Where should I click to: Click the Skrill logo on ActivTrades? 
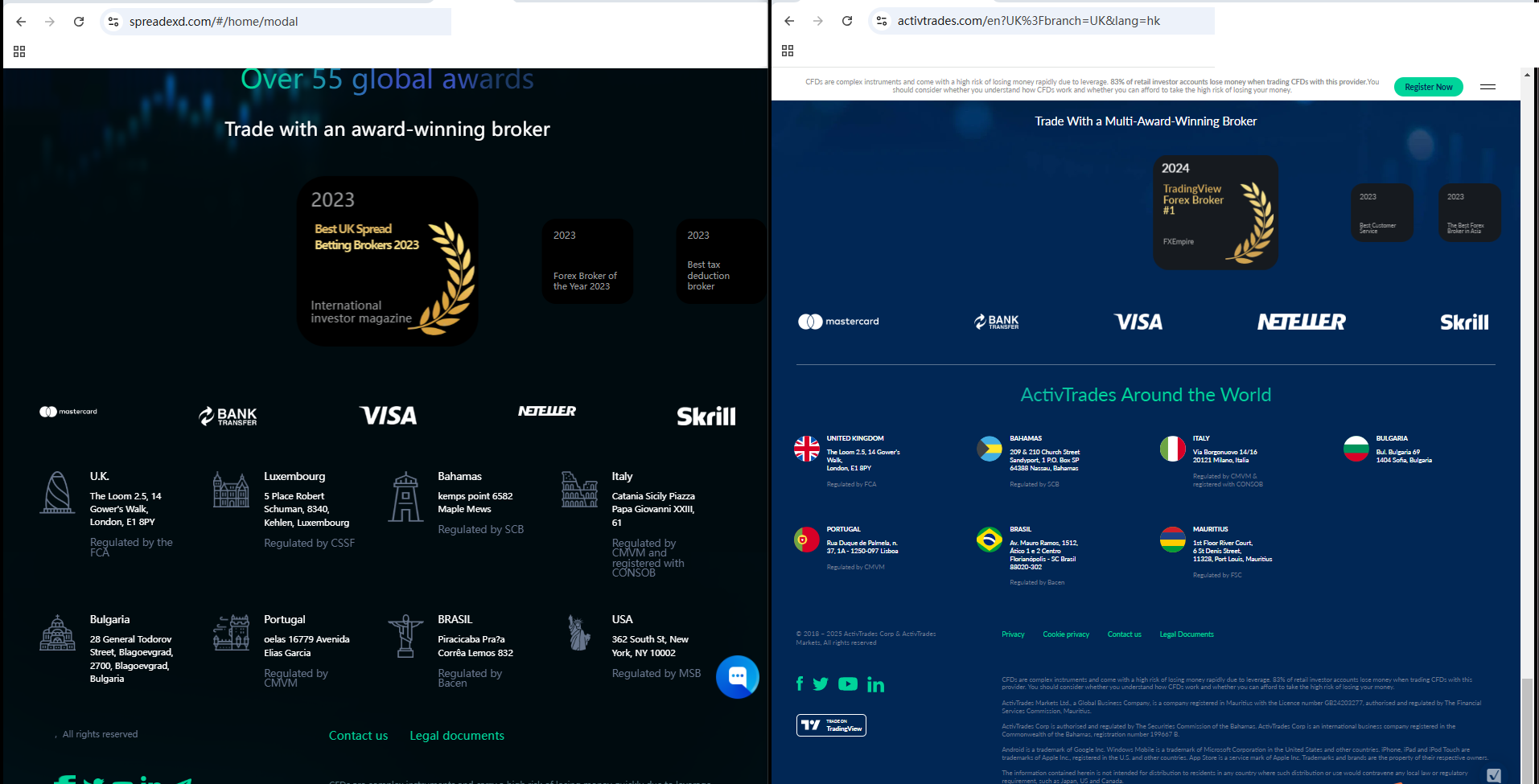tap(1464, 322)
